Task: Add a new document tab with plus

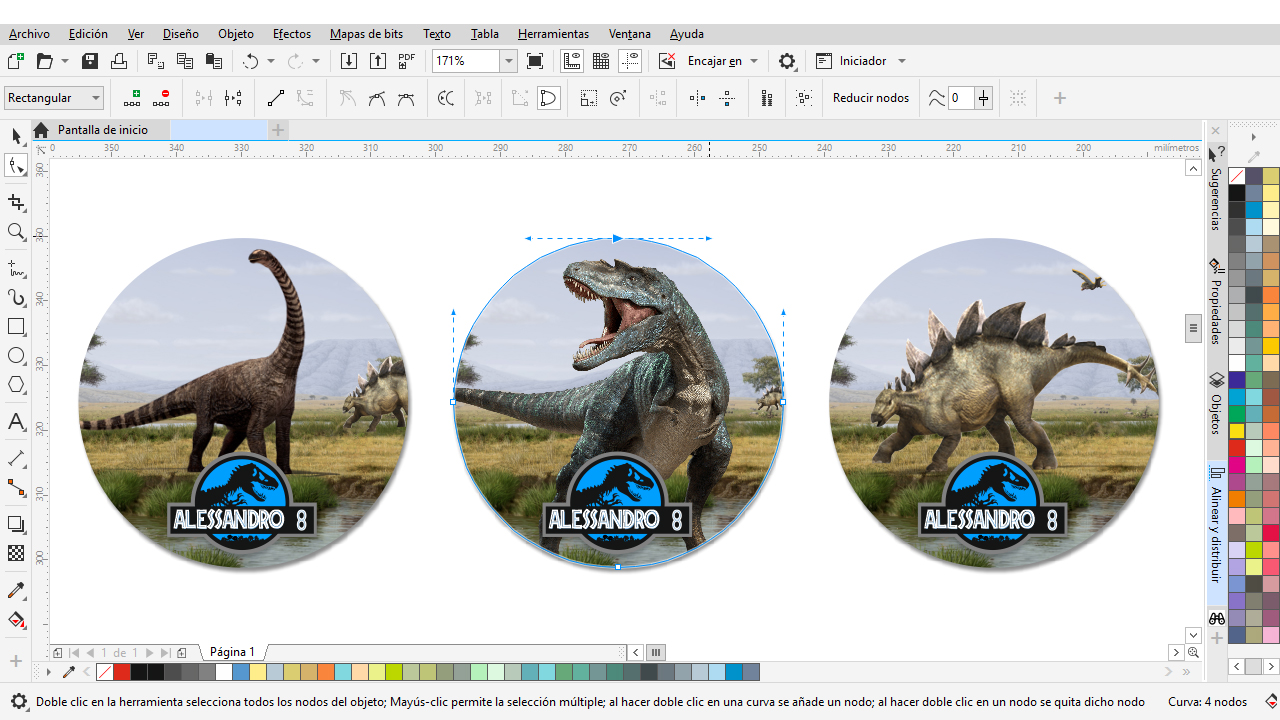Action: click(278, 130)
